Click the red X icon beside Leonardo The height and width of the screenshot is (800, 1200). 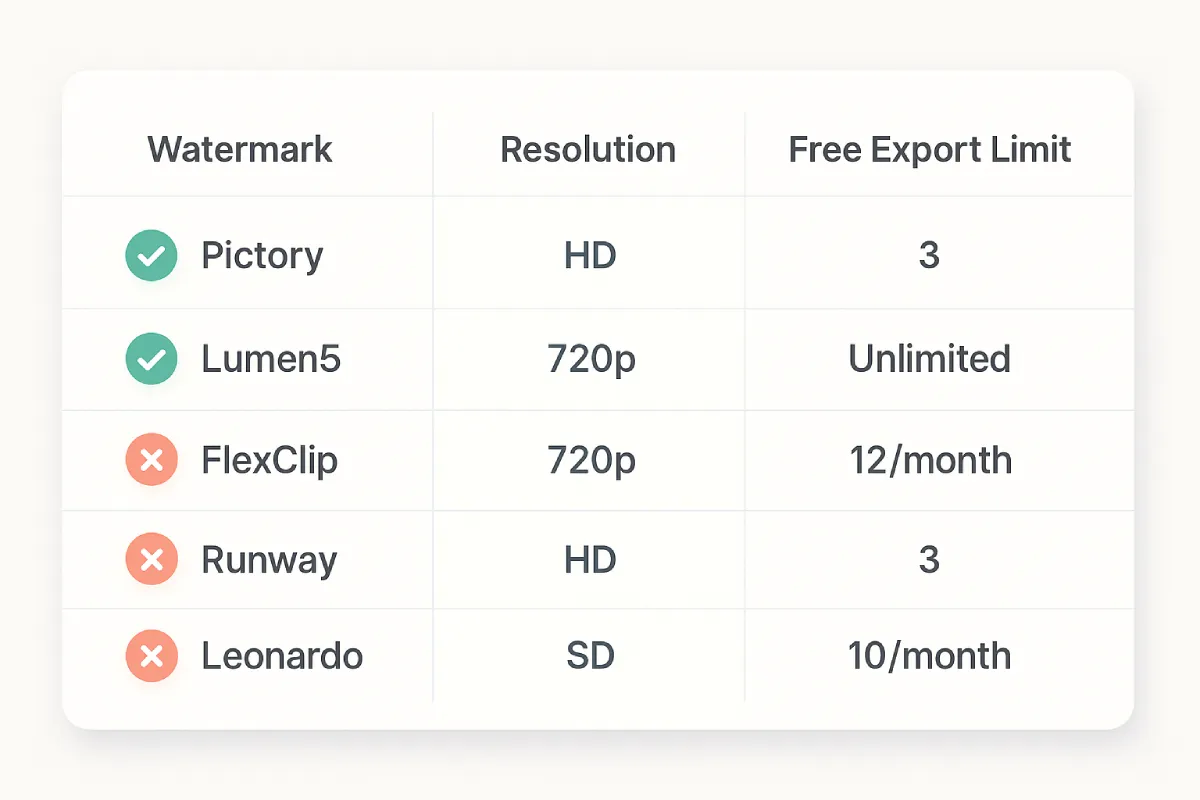[151, 656]
